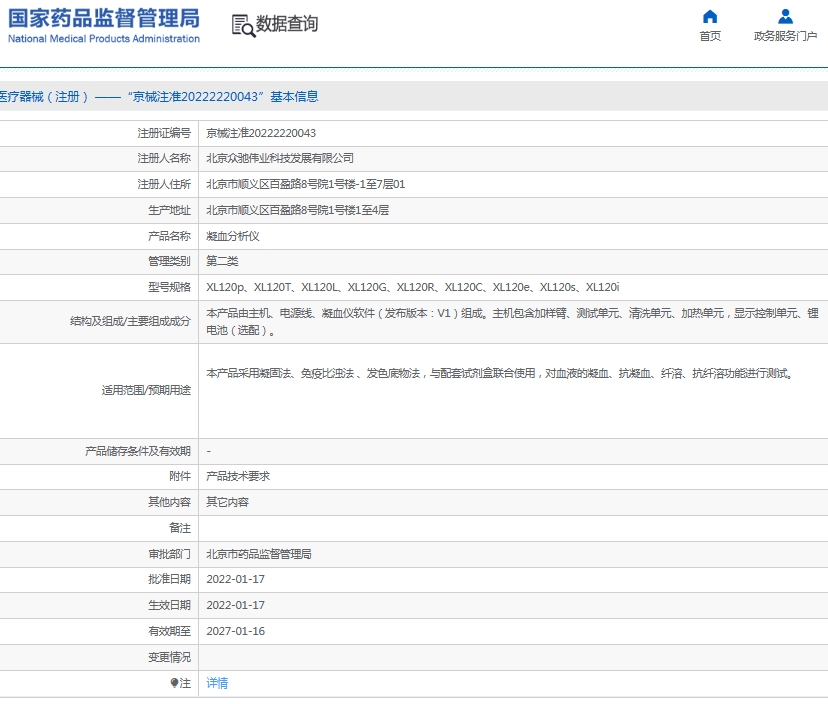Click the 第二类 management category value
Screen dimensions: 828x704
tap(222, 261)
